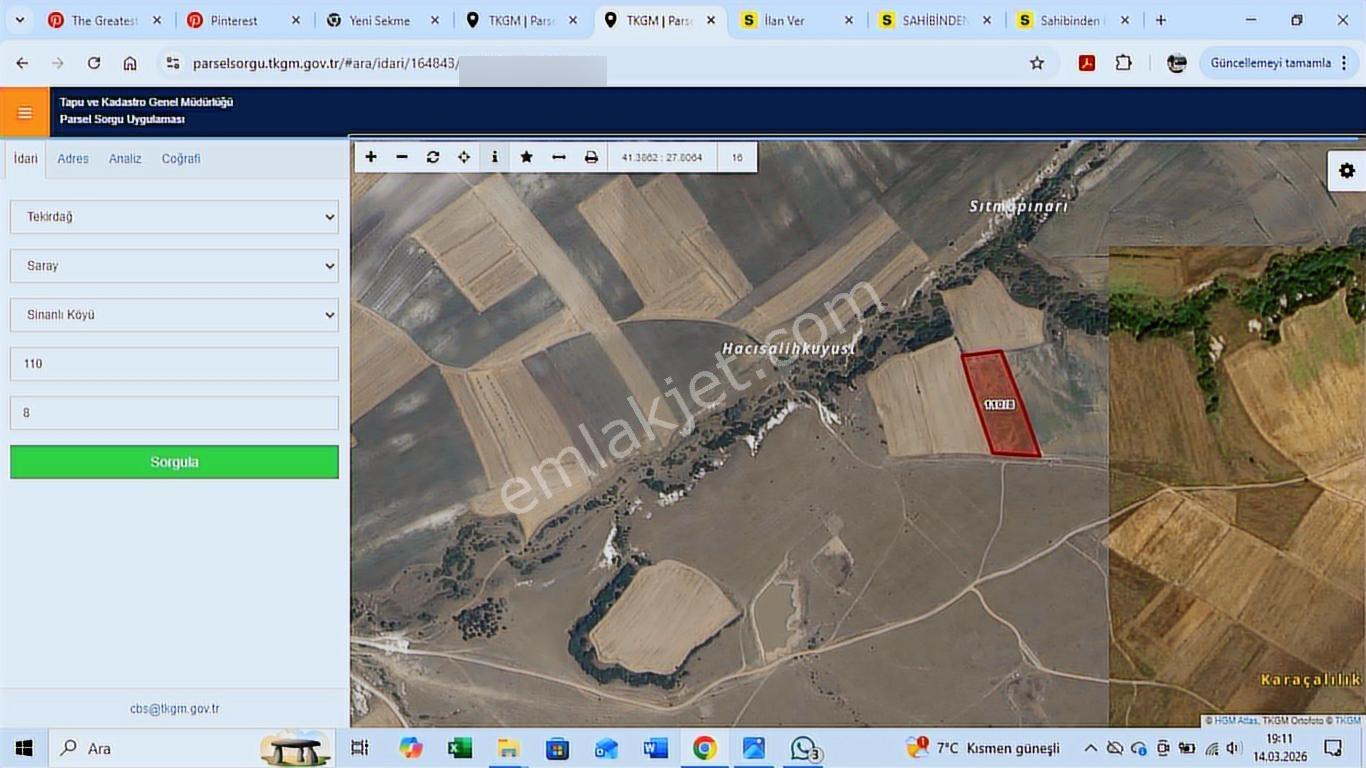
Task: Click the Güncellemeyi tamamla button
Action: coord(1279,63)
